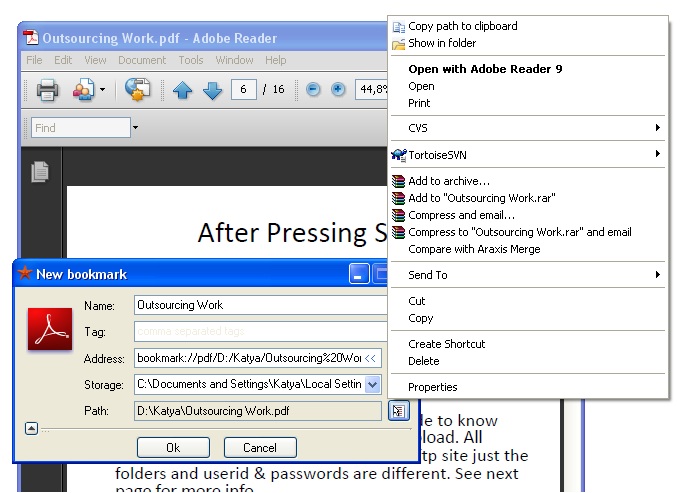Zoom in with the plus icon
This screenshot has width=683, height=493.
[x=338, y=90]
